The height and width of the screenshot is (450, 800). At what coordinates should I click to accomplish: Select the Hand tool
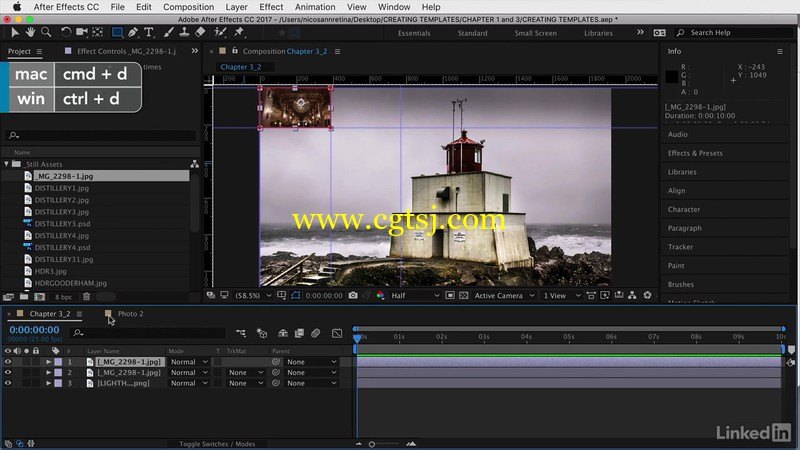click(x=31, y=33)
